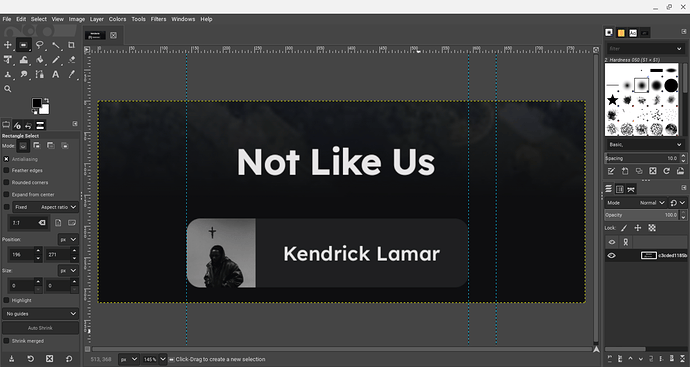The width and height of the screenshot is (690, 367).
Task: Restore tool preset in tool options
Action: tap(30, 359)
